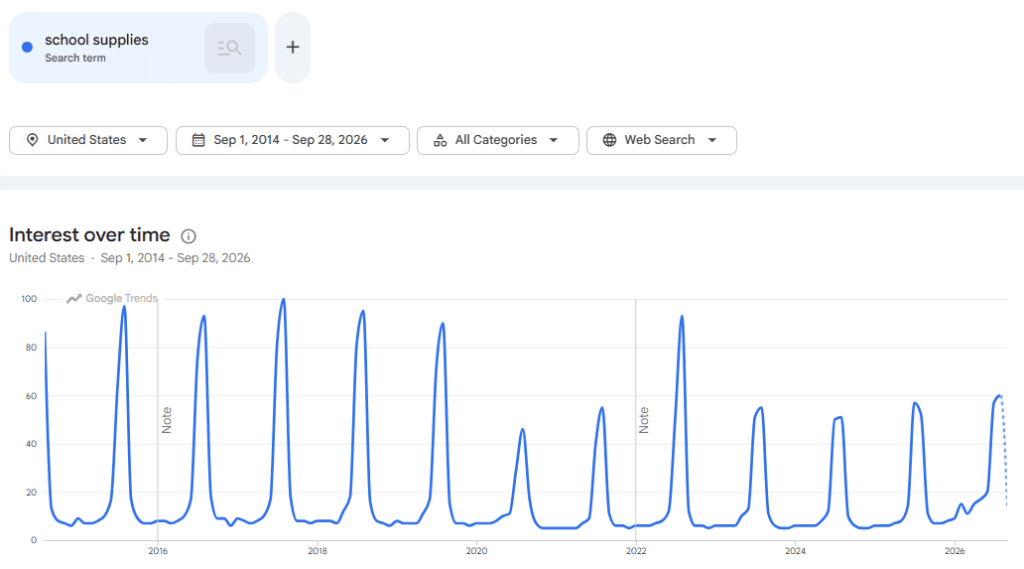Image resolution: width=1024 pixels, height=569 pixels.
Task: Click the arrow next to Sep 28, 2026
Action: point(385,140)
